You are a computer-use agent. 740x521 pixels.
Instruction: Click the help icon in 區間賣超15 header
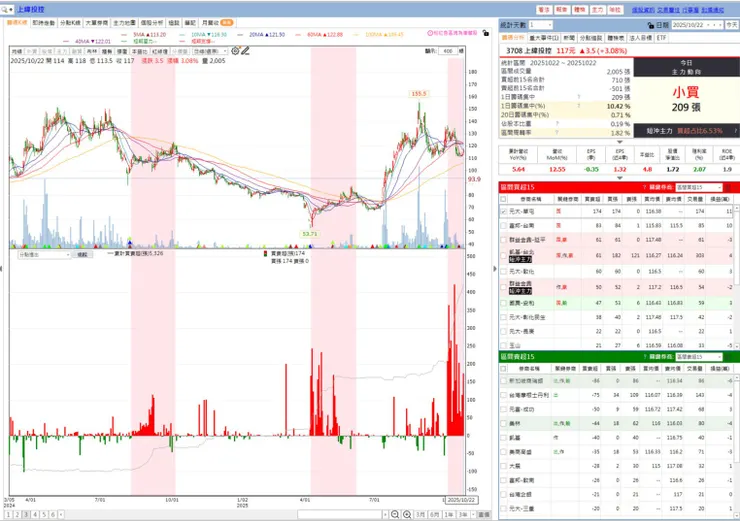[644, 357]
